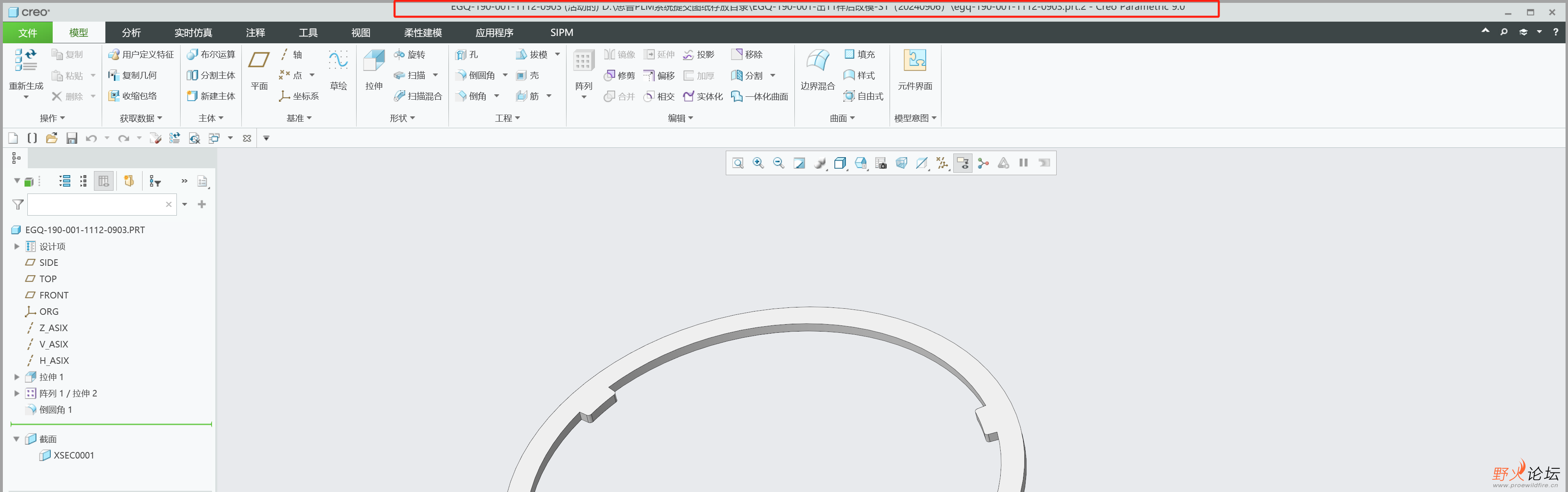Toggle spin center display icon

tap(983, 163)
